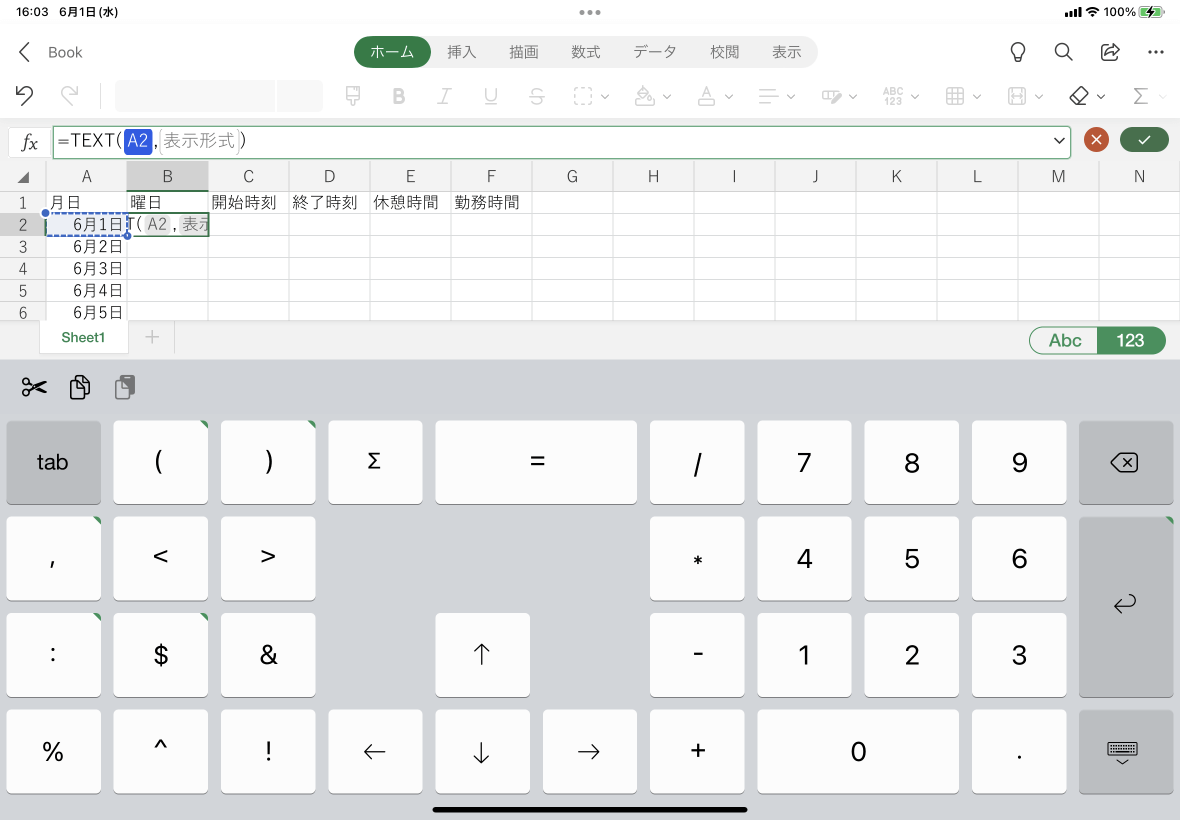Tap the right arrow key
The image size is (1180, 820).
click(589, 752)
